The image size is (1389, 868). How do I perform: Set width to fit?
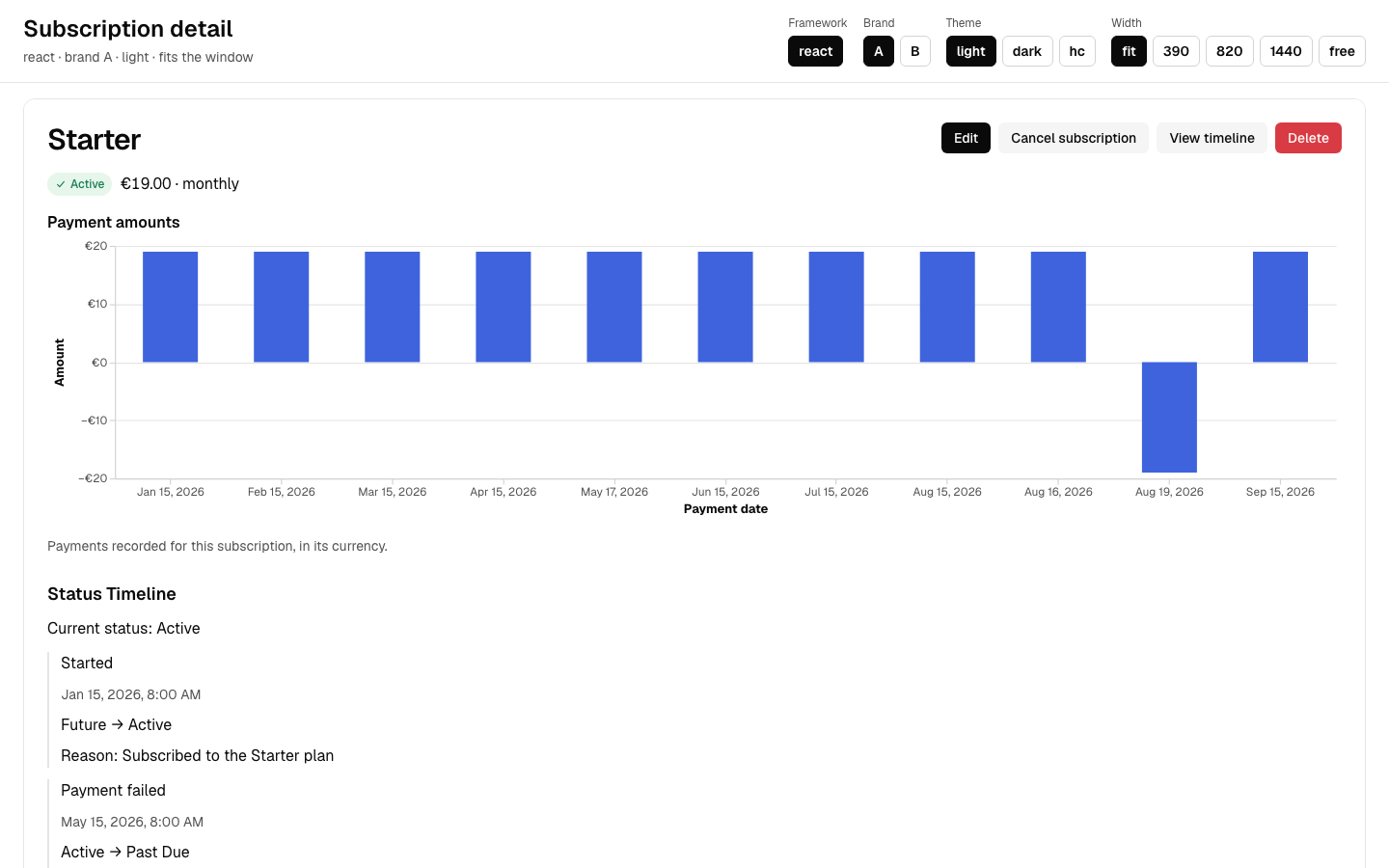point(1130,51)
